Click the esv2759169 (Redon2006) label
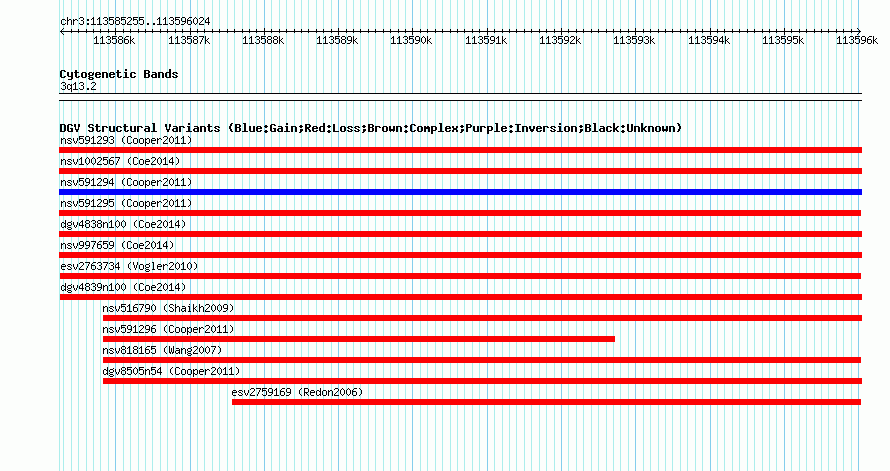The image size is (890, 471). (297, 392)
